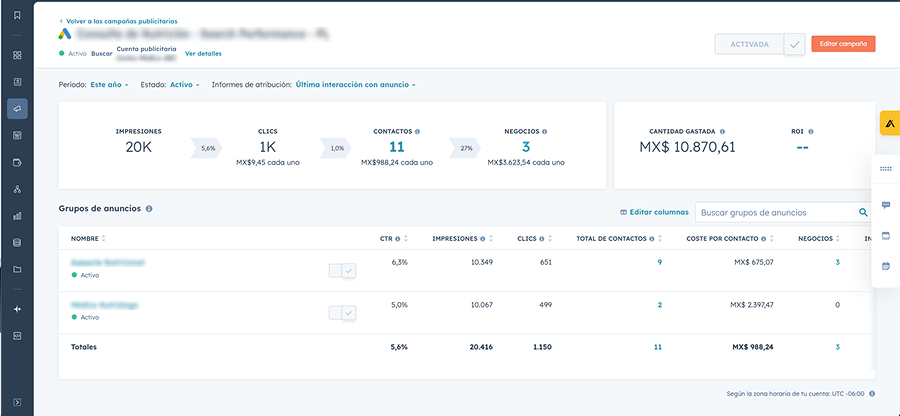Click the 'Editar campaña' button
Viewport: 900px width, 416px height.
click(843, 44)
